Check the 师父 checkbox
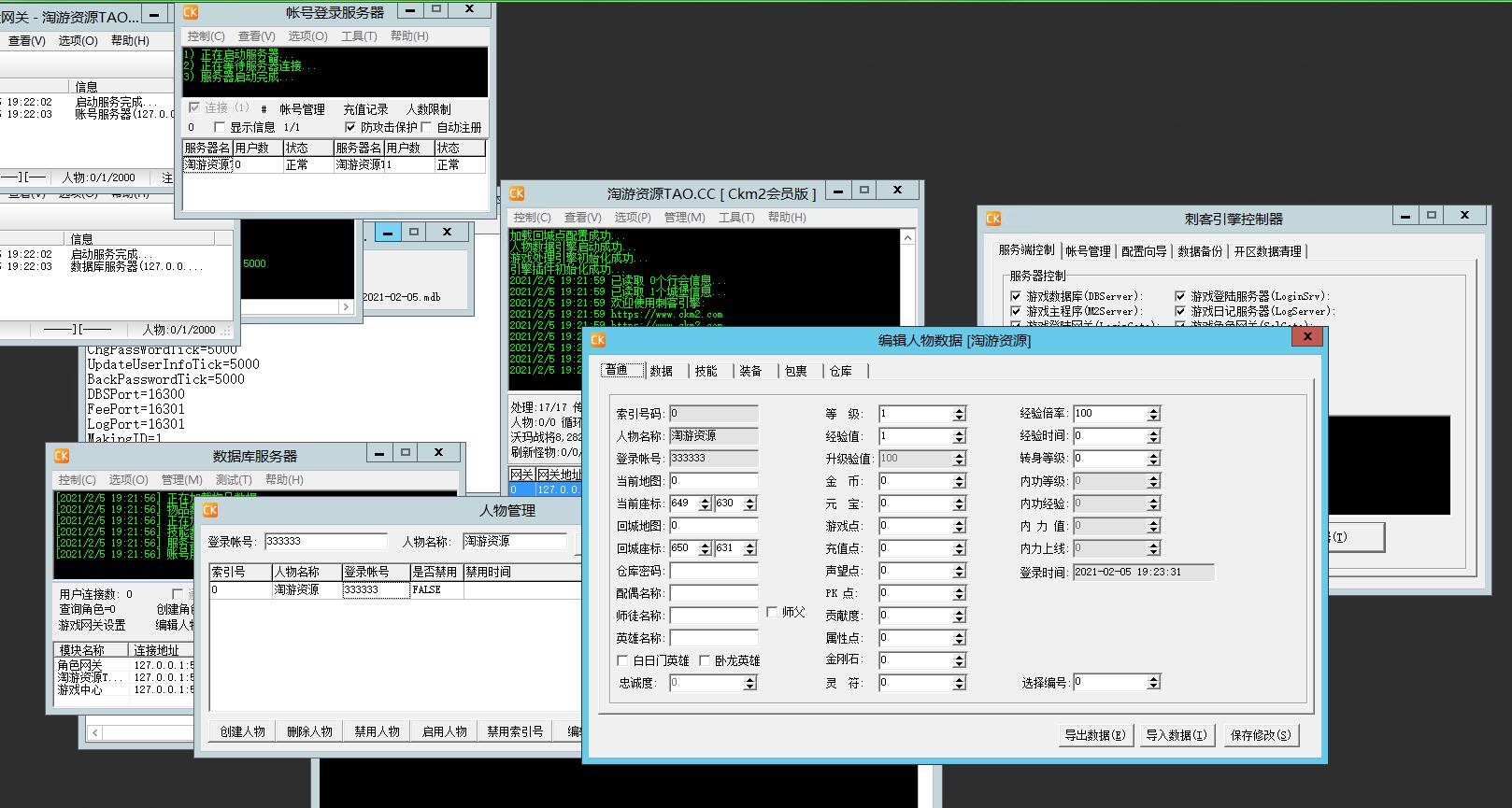1512x808 pixels. [772, 612]
